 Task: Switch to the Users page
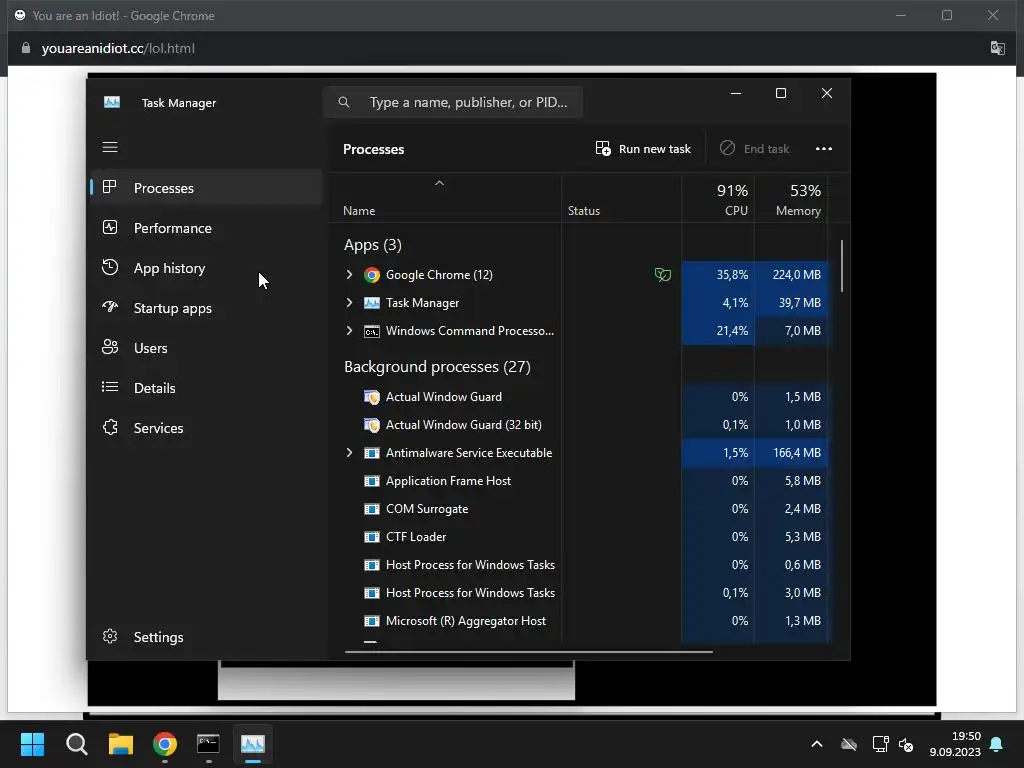[x=206, y=347]
